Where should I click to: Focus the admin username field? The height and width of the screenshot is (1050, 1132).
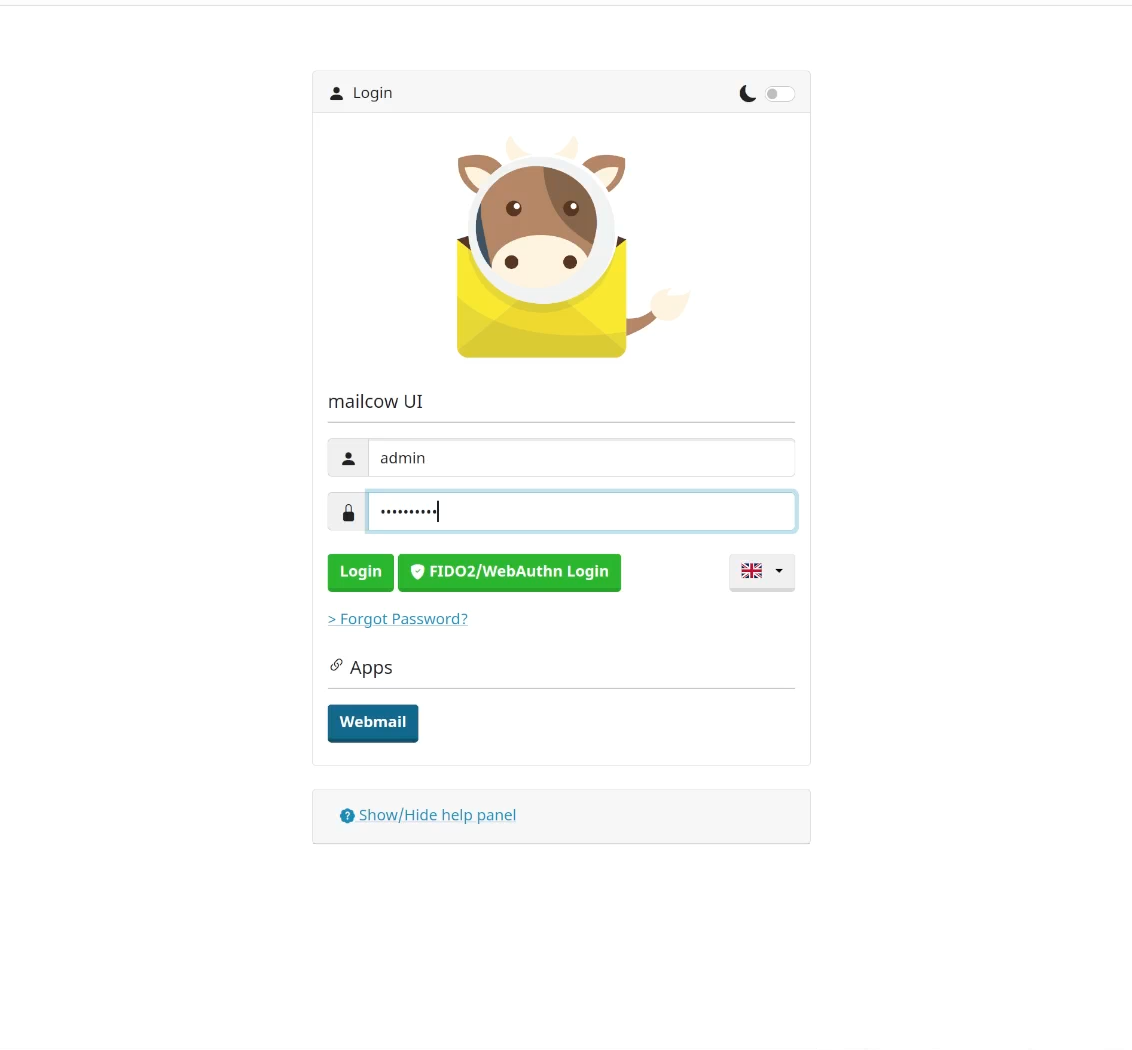point(581,458)
